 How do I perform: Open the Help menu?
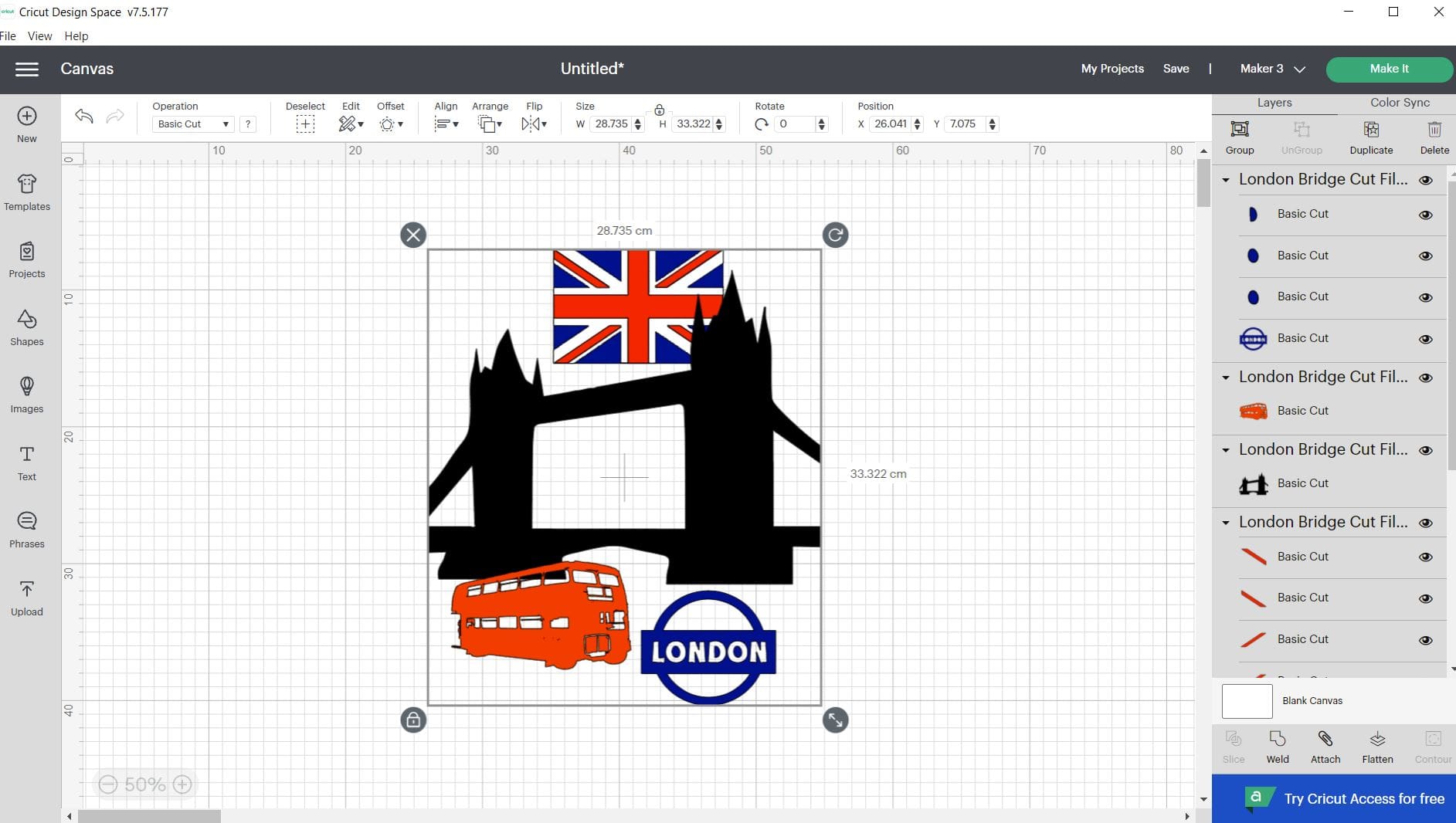[x=76, y=36]
